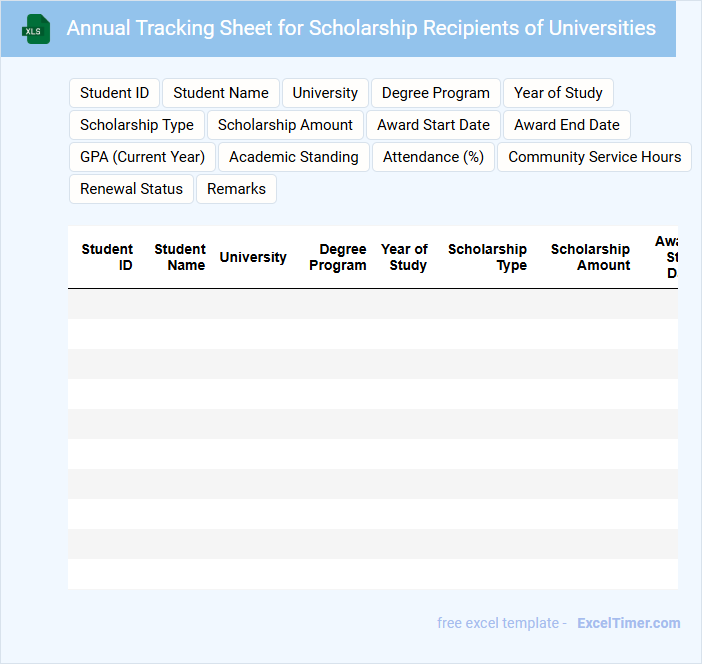Click the Scholarship Amount tag
The height and width of the screenshot is (664, 702).
pyautogui.click(x=285, y=125)
